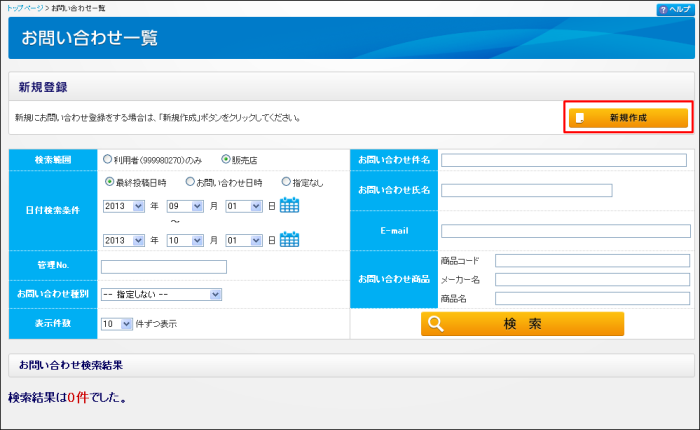Focus the 管理No. input field
This screenshot has height=430, width=700.
[x=164, y=267]
